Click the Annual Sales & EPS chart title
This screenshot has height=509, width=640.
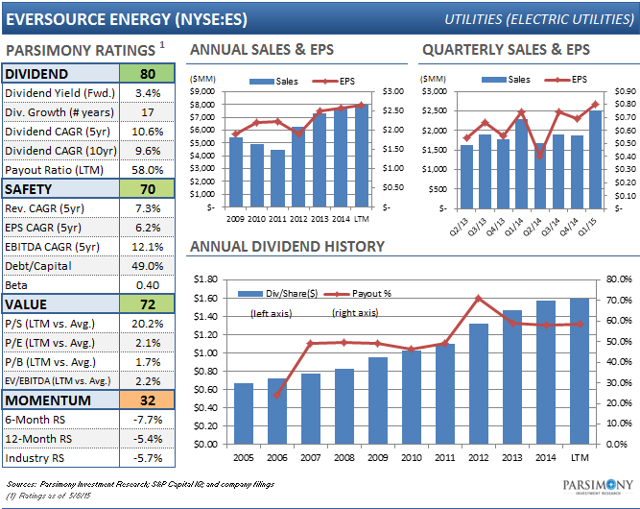pyautogui.click(x=262, y=49)
